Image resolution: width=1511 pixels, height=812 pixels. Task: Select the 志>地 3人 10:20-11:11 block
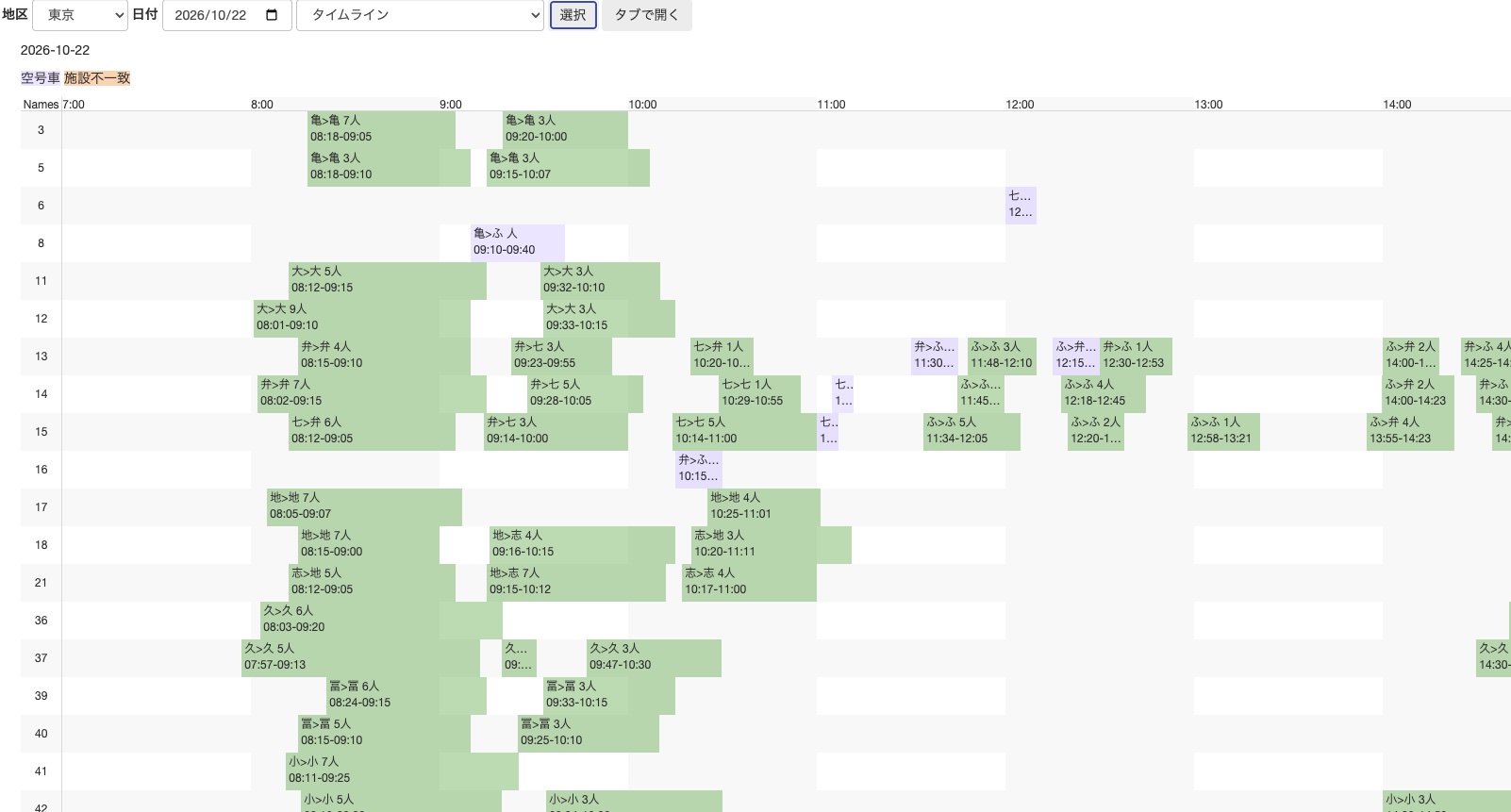tap(772, 544)
